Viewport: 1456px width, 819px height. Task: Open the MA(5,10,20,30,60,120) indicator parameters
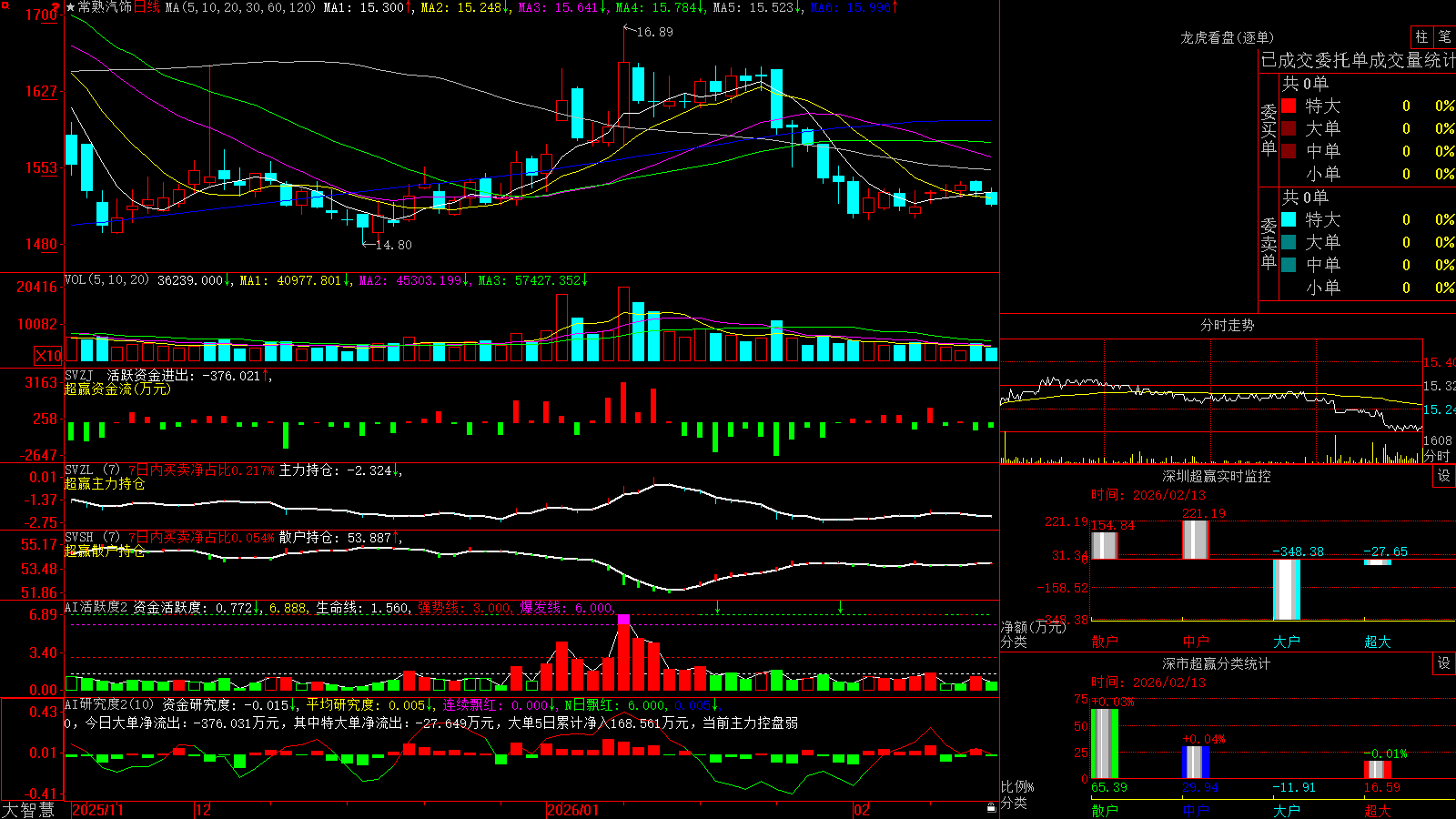click(240, 7)
